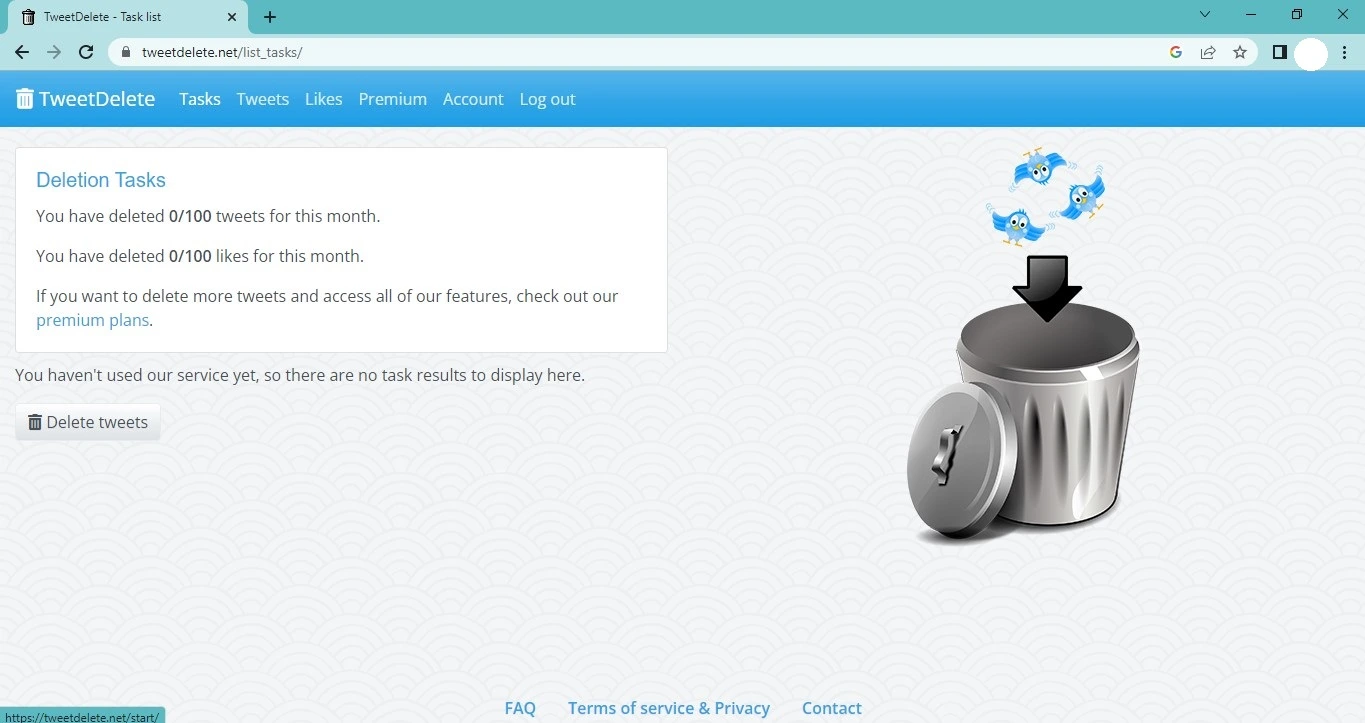
Task: Click the browser forward arrow
Action: point(54,52)
